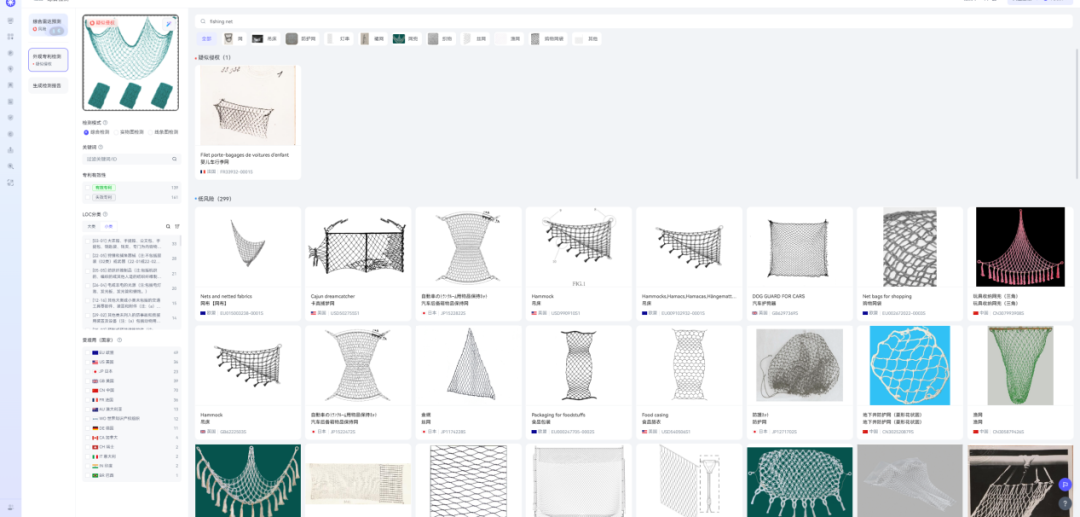Click the search icon in the keyword filter field

(x=174, y=159)
